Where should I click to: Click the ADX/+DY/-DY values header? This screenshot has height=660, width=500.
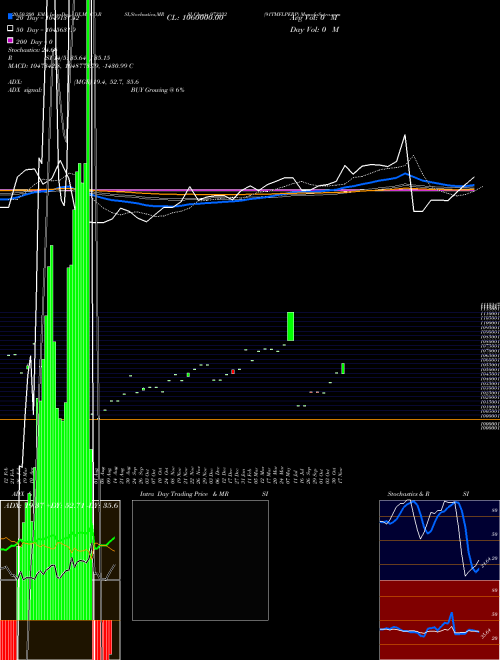click(x=61, y=505)
